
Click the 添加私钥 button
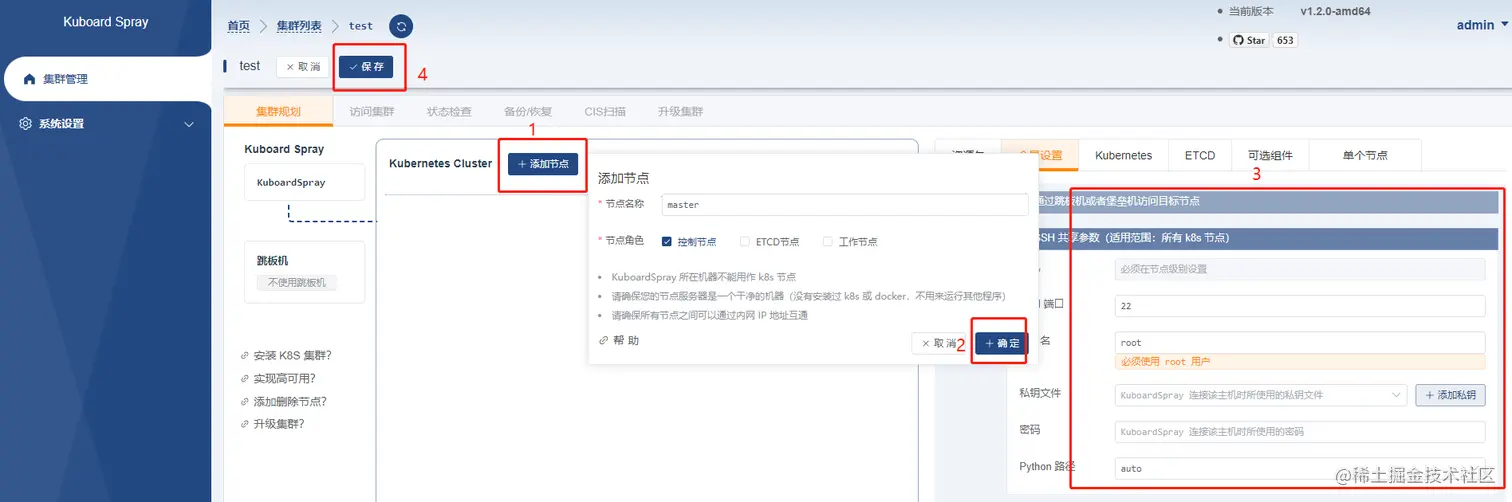click(1450, 395)
